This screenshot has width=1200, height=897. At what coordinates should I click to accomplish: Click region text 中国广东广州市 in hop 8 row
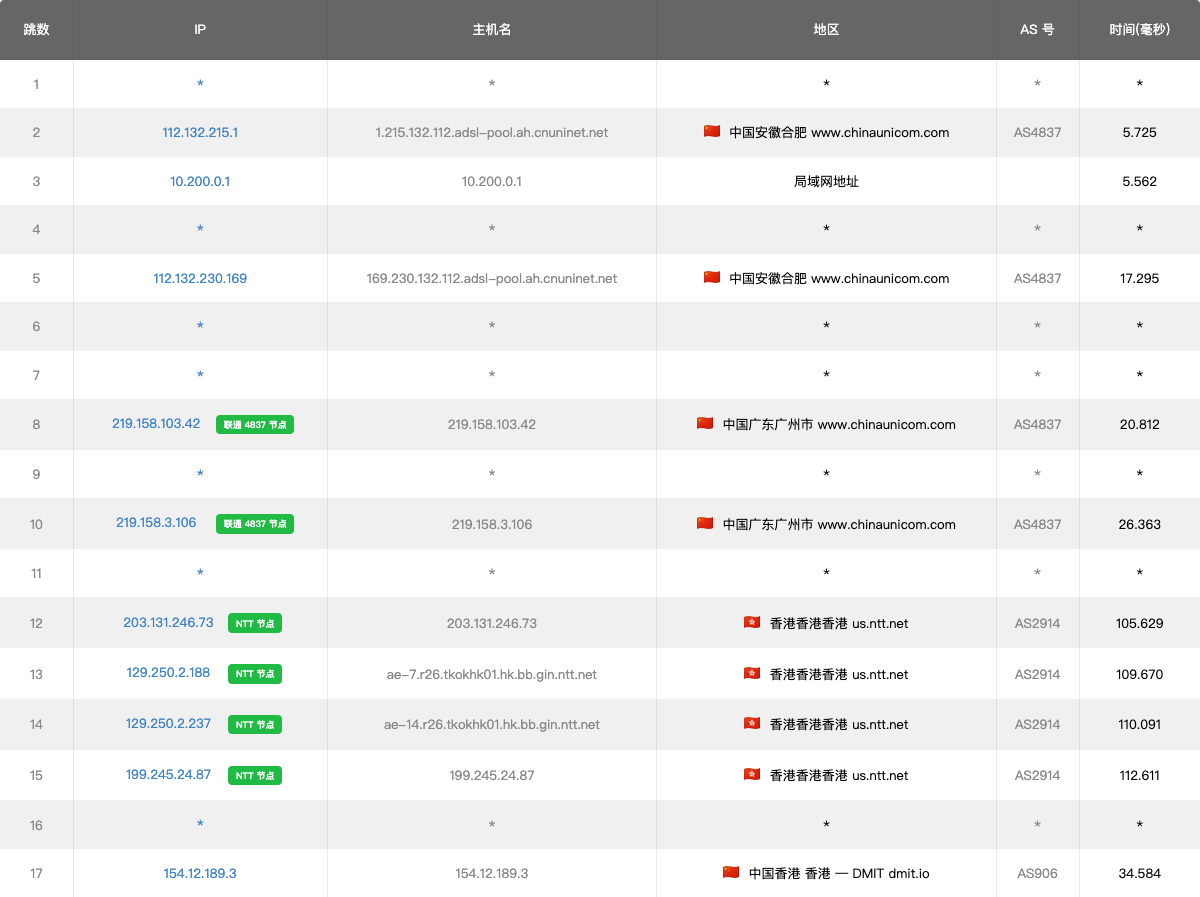click(768, 424)
